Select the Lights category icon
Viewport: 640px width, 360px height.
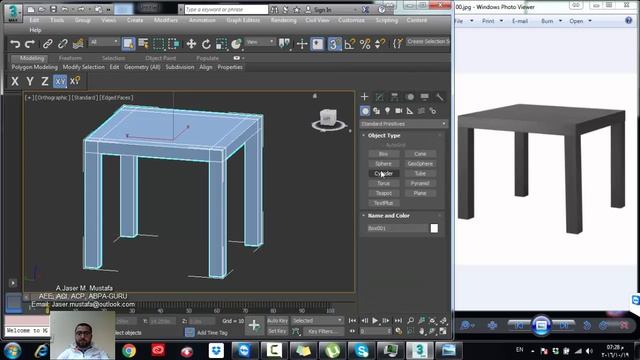click(387, 111)
